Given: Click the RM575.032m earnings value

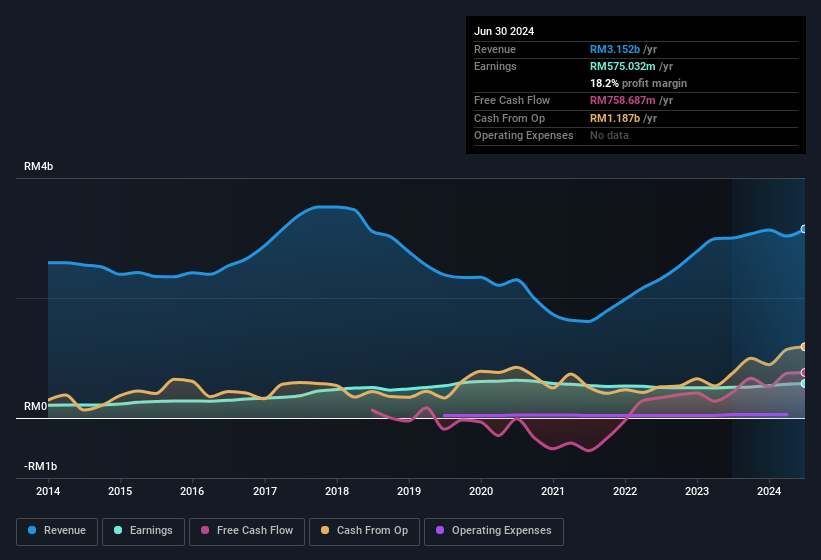Looking at the screenshot, I should [x=623, y=66].
